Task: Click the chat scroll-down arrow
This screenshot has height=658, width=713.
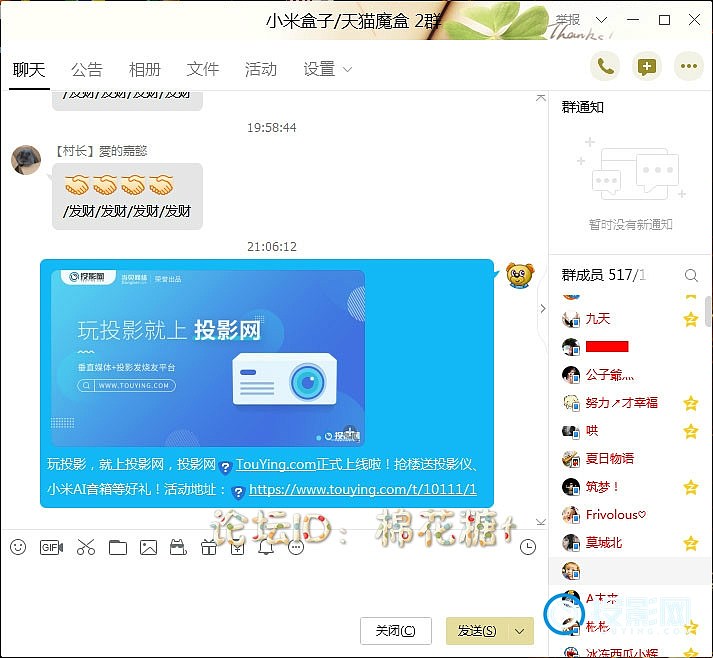Action: click(541, 522)
